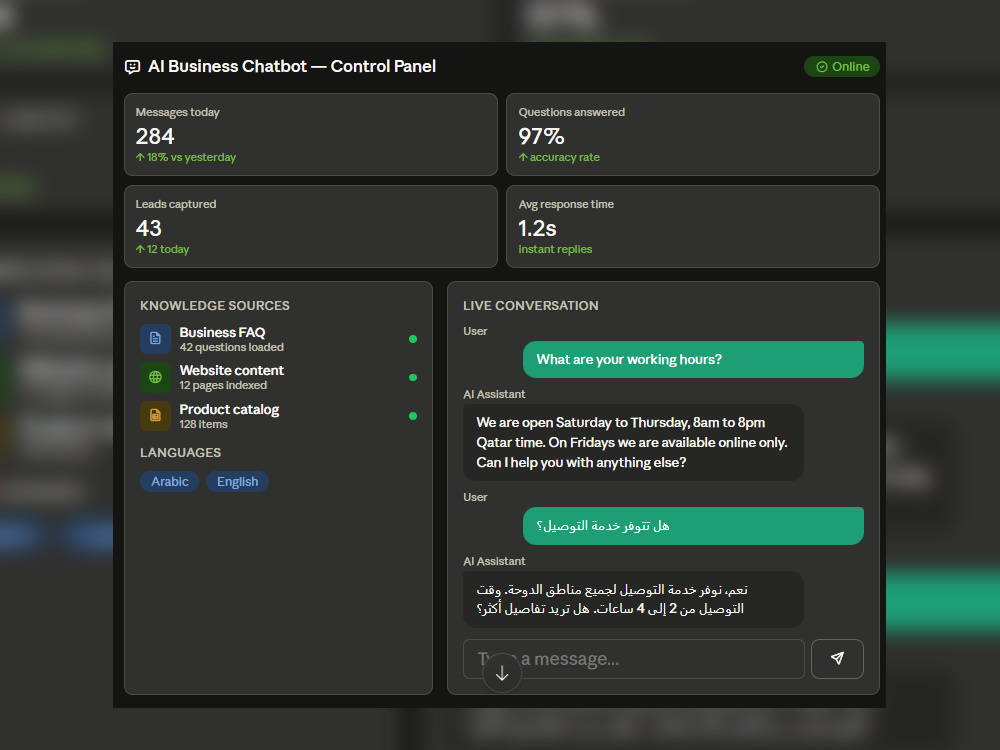Click the 'AI Business Chatbot — Control Panel' title

pos(292,66)
